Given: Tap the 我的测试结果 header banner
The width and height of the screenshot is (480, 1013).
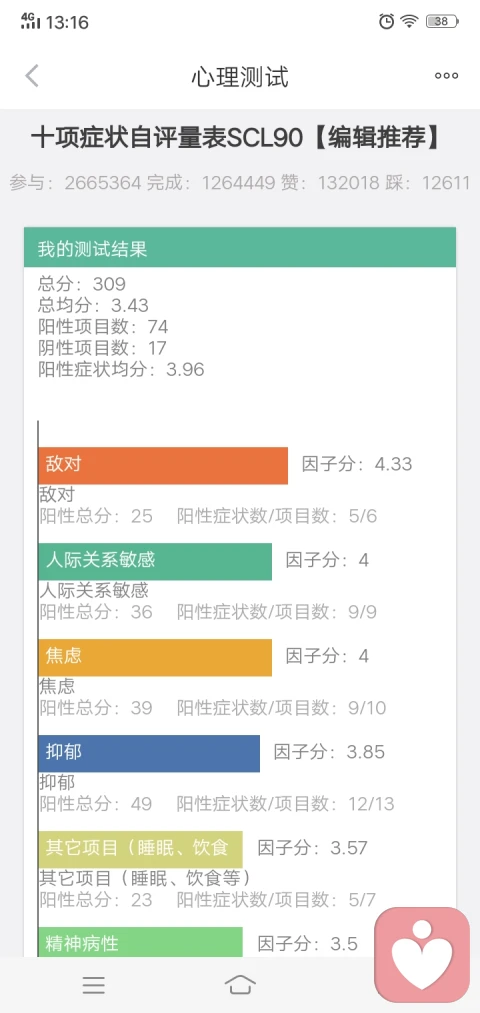Looking at the screenshot, I should click(x=240, y=247).
